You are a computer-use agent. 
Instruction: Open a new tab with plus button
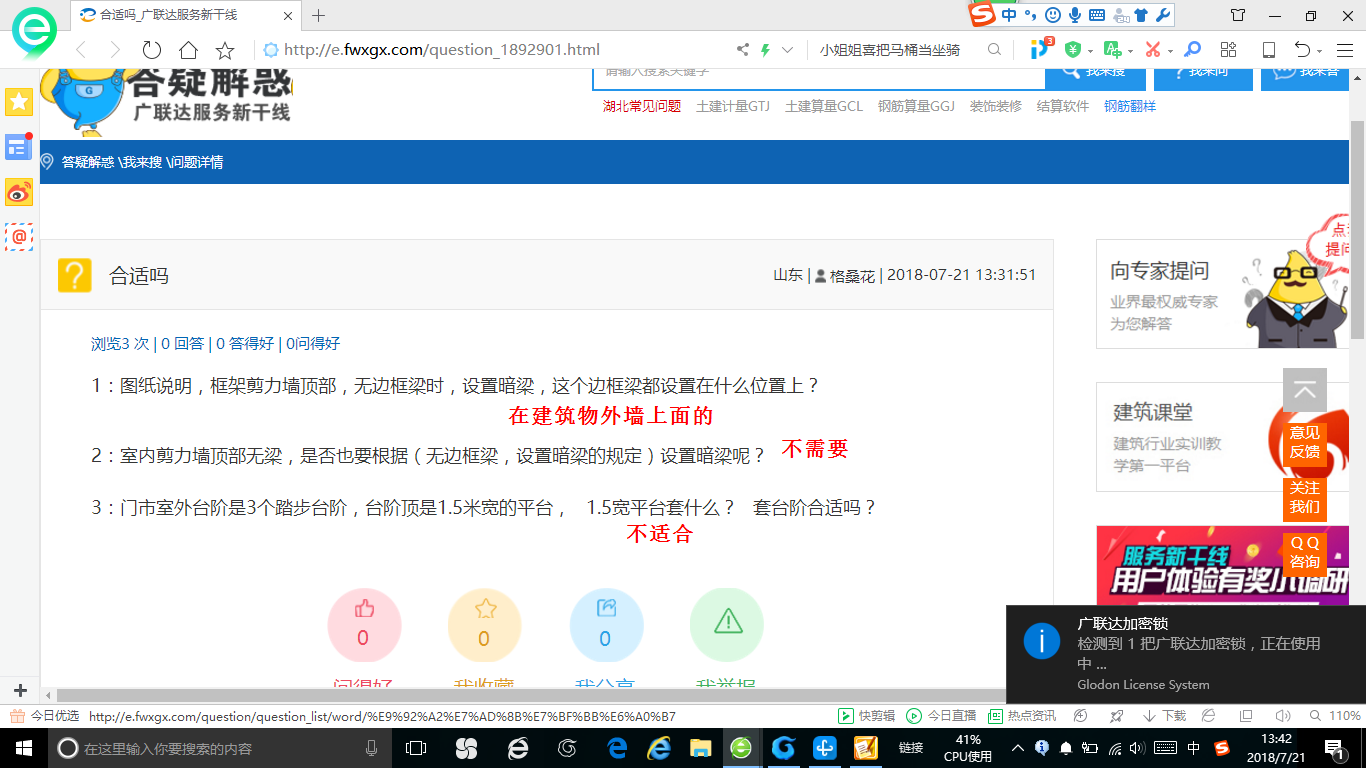(319, 15)
